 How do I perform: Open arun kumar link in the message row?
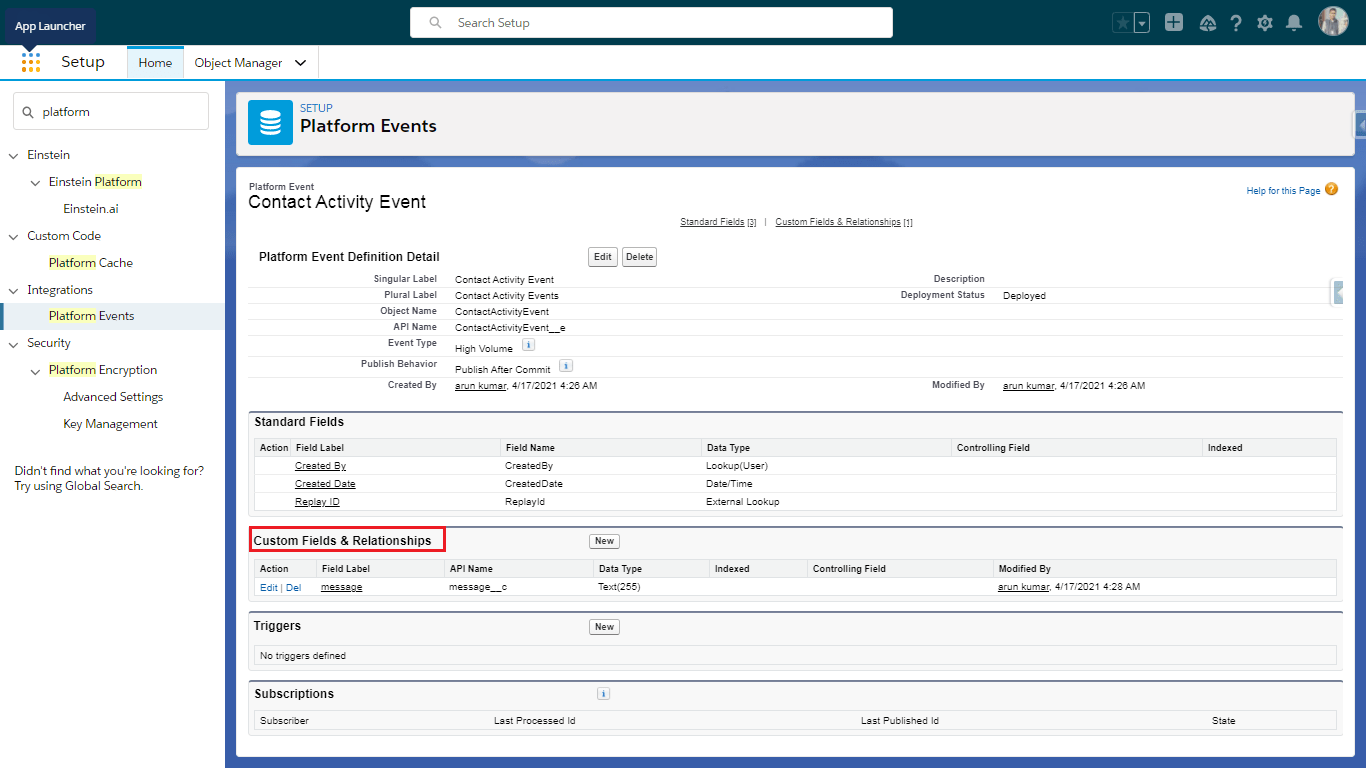[1023, 587]
